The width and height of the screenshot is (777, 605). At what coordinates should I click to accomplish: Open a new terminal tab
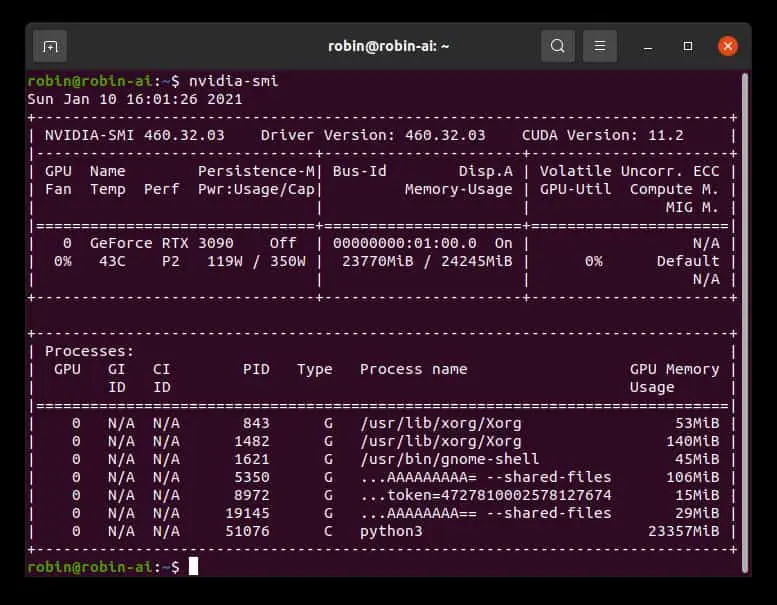tap(50, 47)
